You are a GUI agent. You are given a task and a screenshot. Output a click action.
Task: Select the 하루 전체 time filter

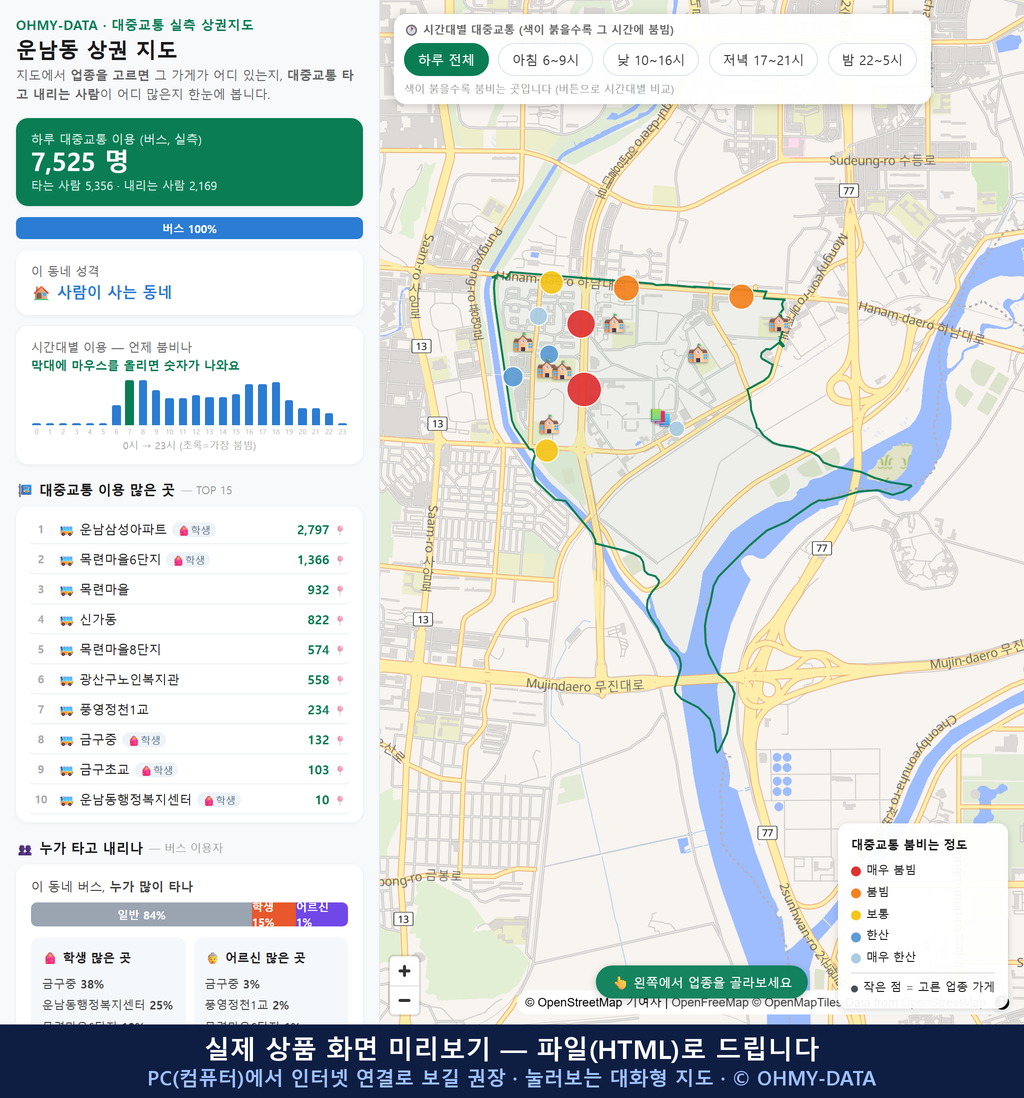click(x=446, y=60)
